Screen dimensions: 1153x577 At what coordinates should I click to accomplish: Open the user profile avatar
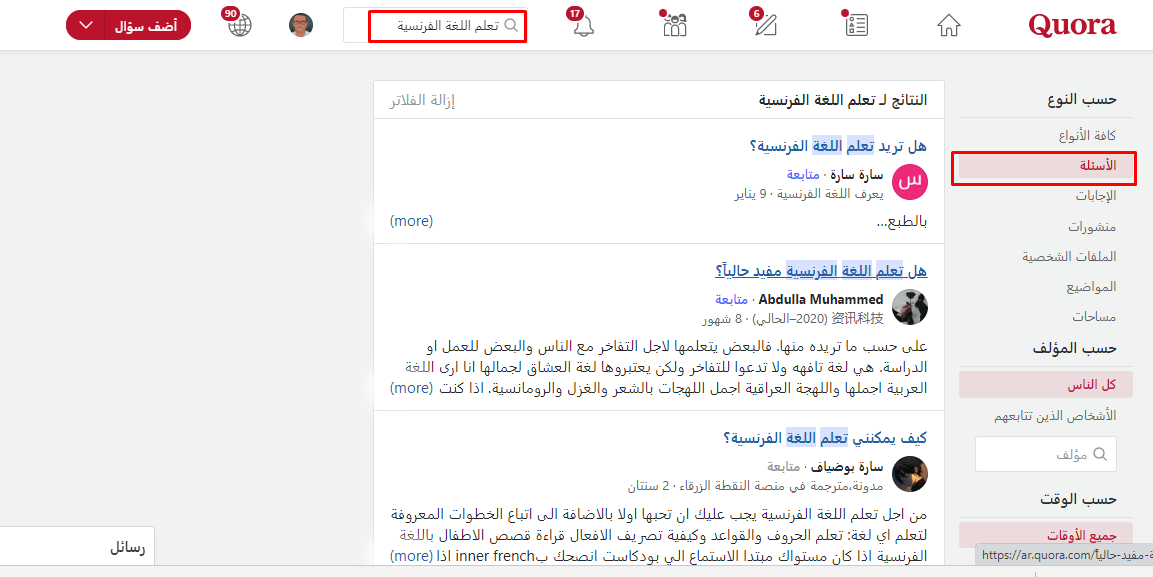pos(301,26)
